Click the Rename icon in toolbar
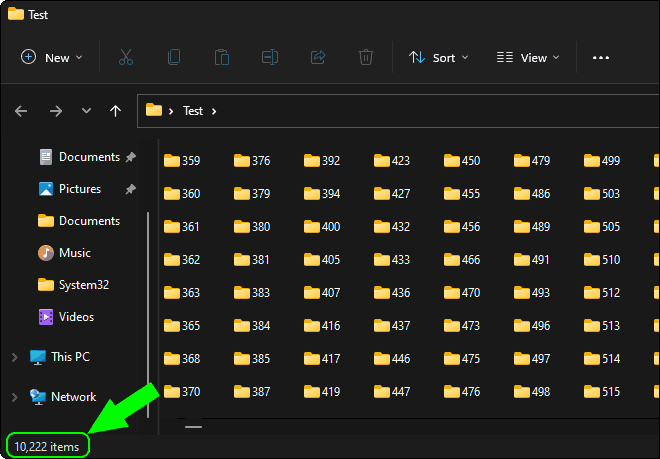660x459 pixels. (270, 57)
